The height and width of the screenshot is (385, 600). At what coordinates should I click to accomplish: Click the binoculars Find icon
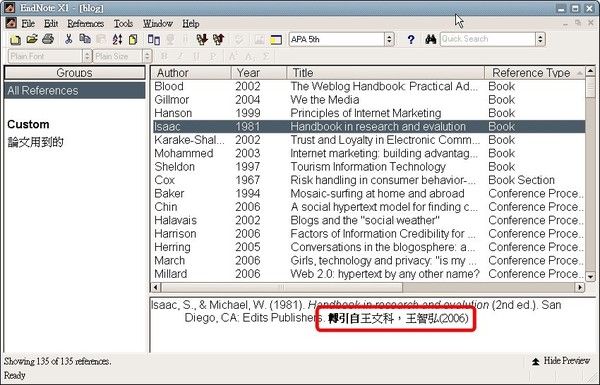(x=430, y=39)
